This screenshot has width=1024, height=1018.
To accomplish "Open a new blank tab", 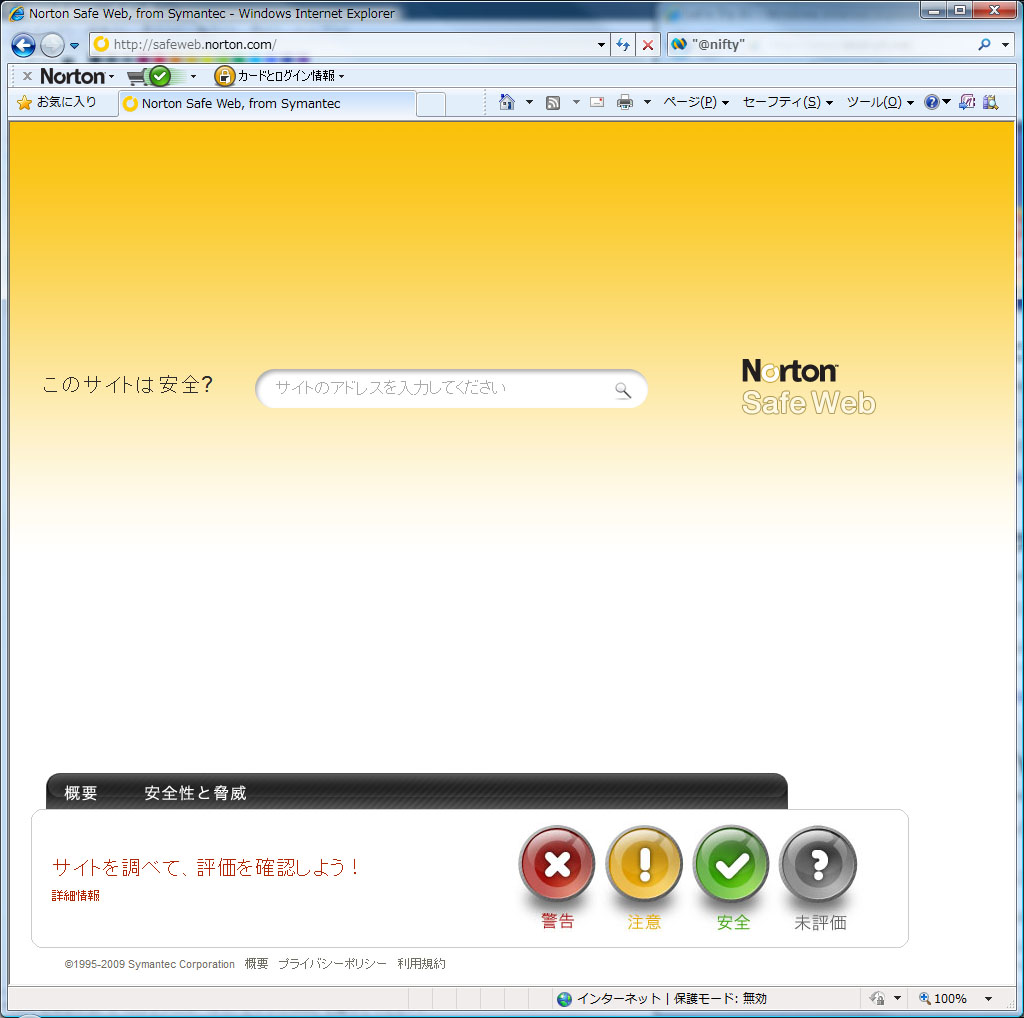I will [431, 104].
